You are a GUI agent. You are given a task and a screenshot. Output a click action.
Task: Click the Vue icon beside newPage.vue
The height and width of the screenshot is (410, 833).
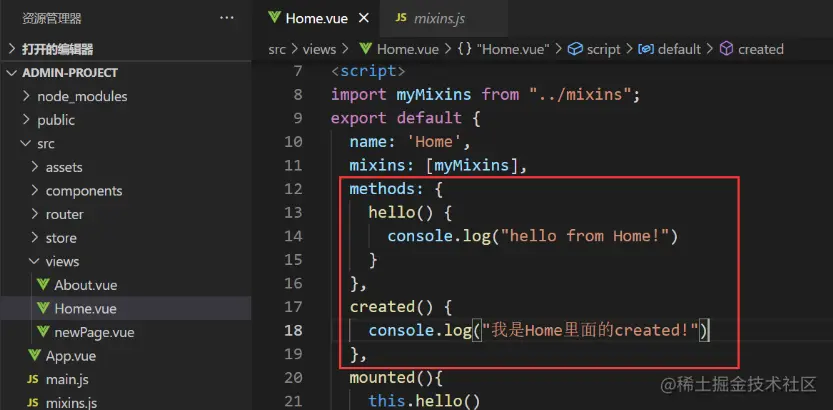43,332
